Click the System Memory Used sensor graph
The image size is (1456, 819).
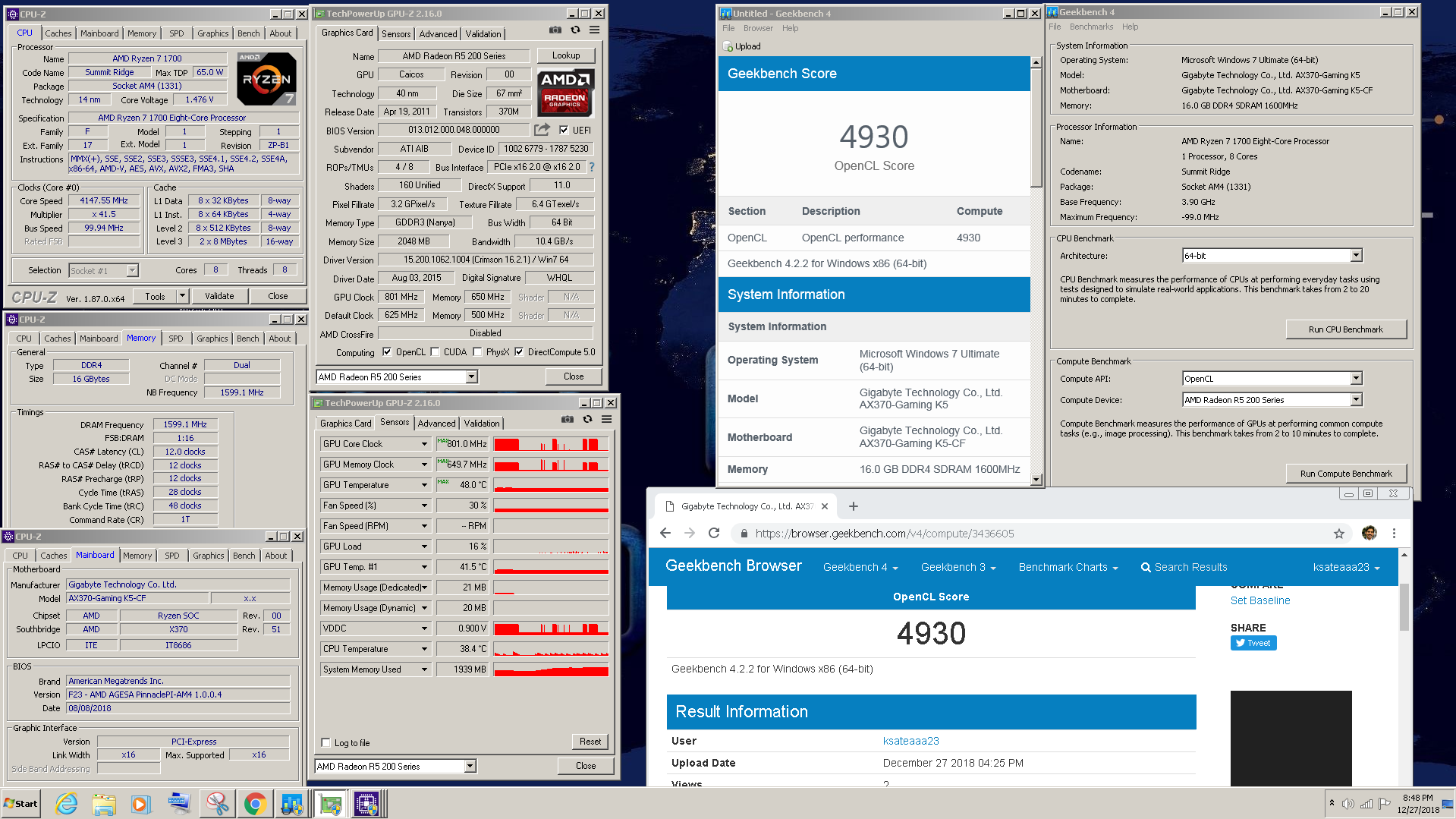pos(551,669)
